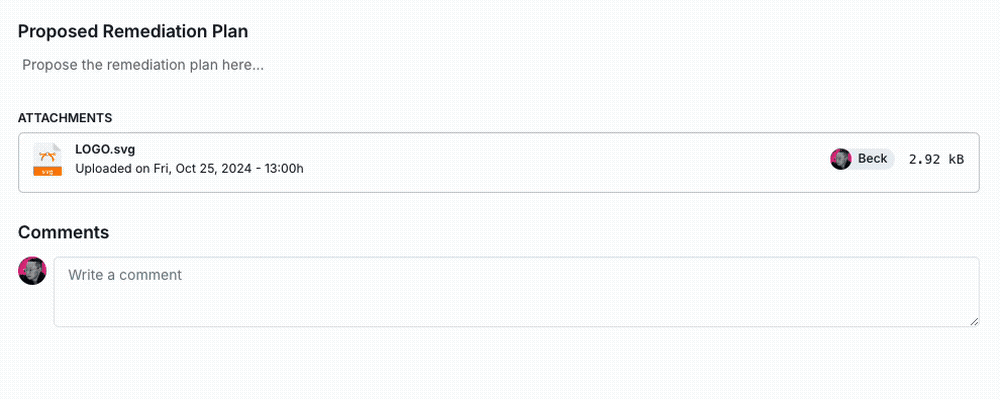Click the Comments section heading

pyautogui.click(x=63, y=232)
